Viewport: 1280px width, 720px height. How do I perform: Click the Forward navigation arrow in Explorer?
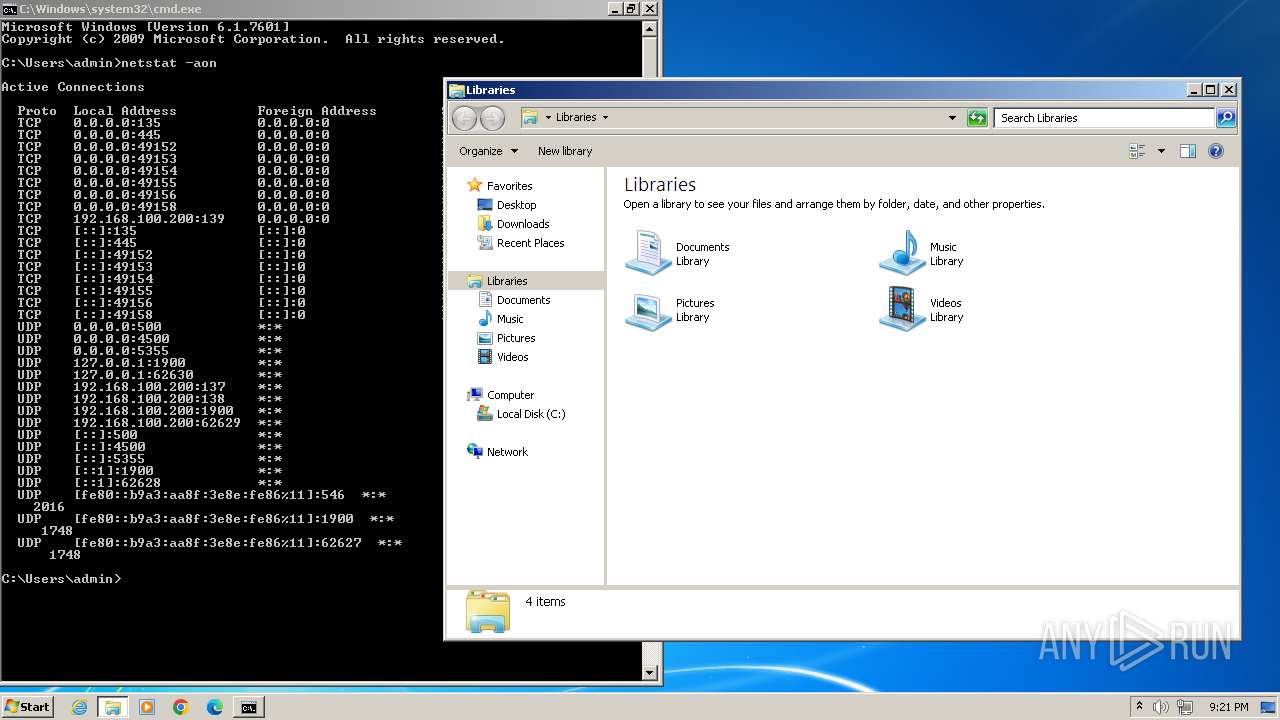492,118
